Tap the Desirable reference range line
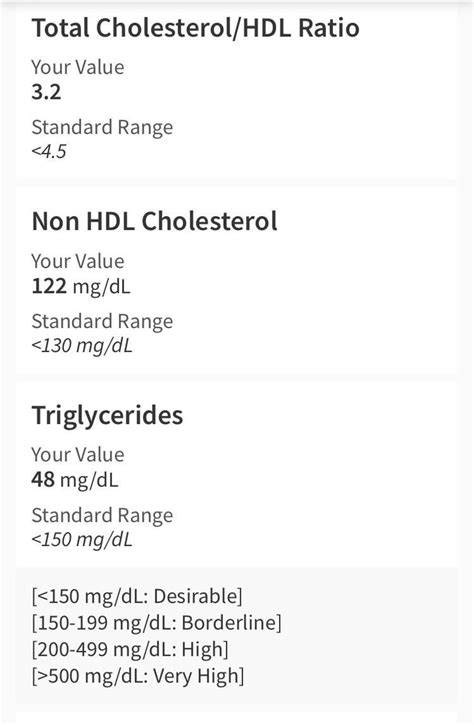 coord(137,596)
